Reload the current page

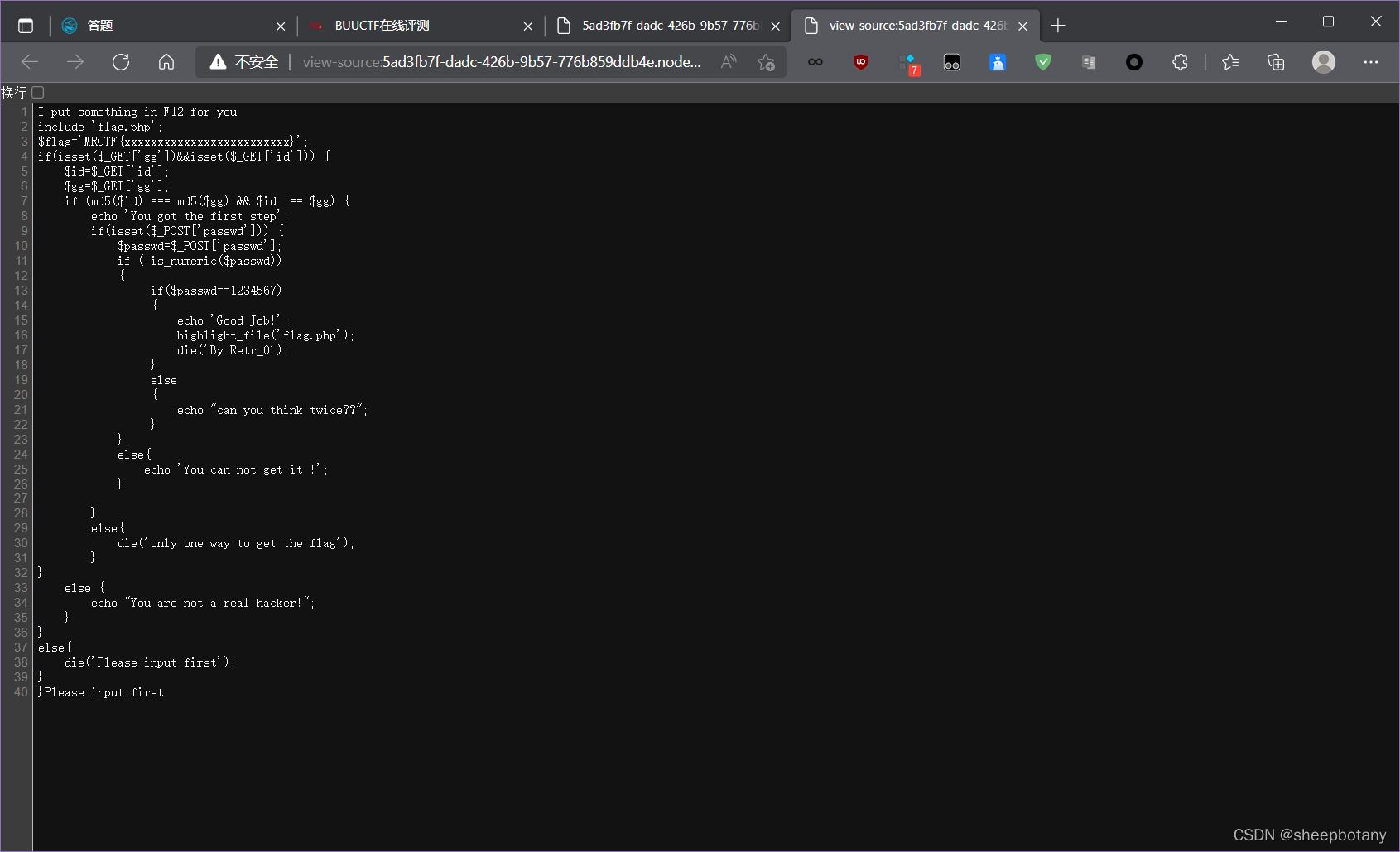click(x=121, y=62)
